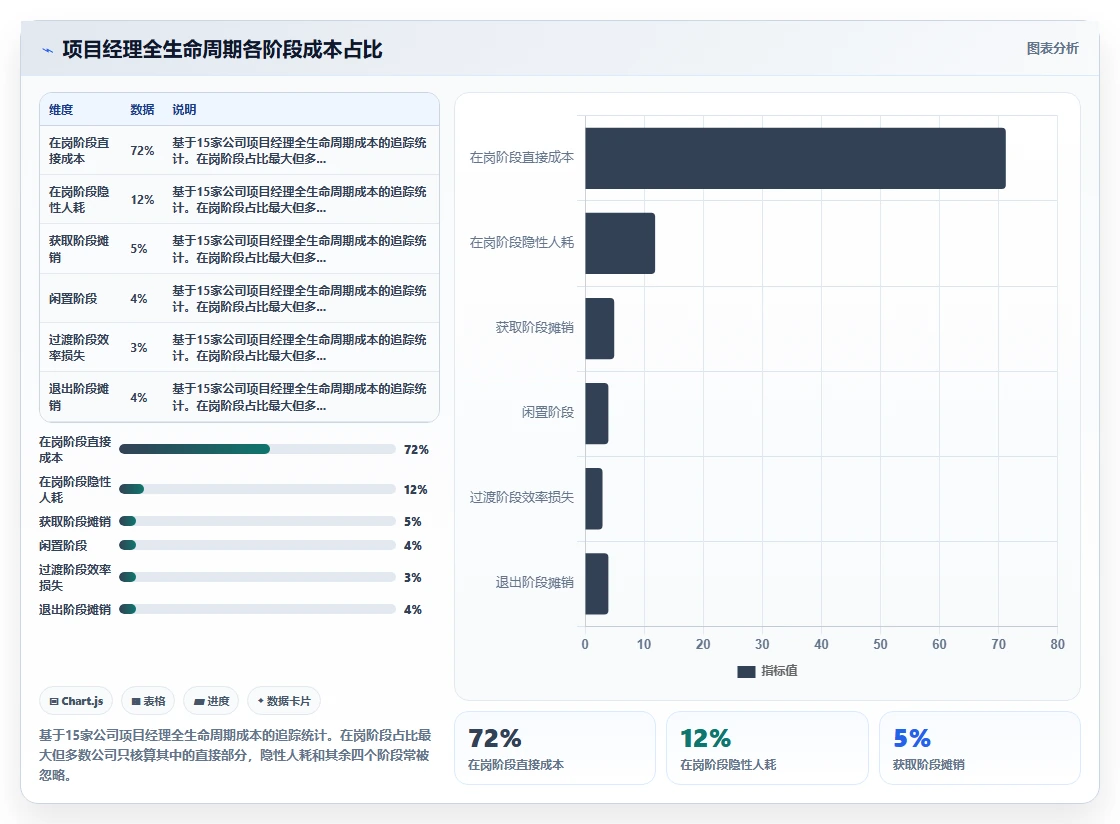Click the 获取阶段摊销 progress bar
The height and width of the screenshot is (824, 1120).
[257, 521]
